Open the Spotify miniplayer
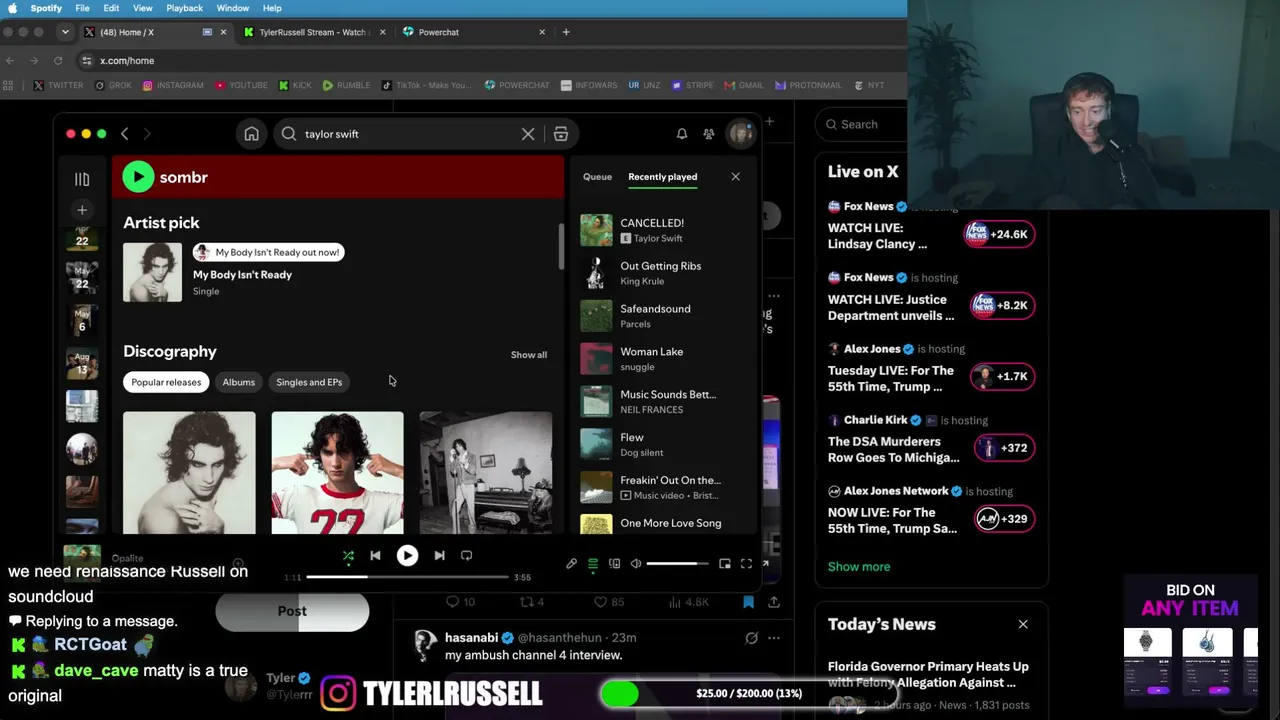 [x=725, y=564]
